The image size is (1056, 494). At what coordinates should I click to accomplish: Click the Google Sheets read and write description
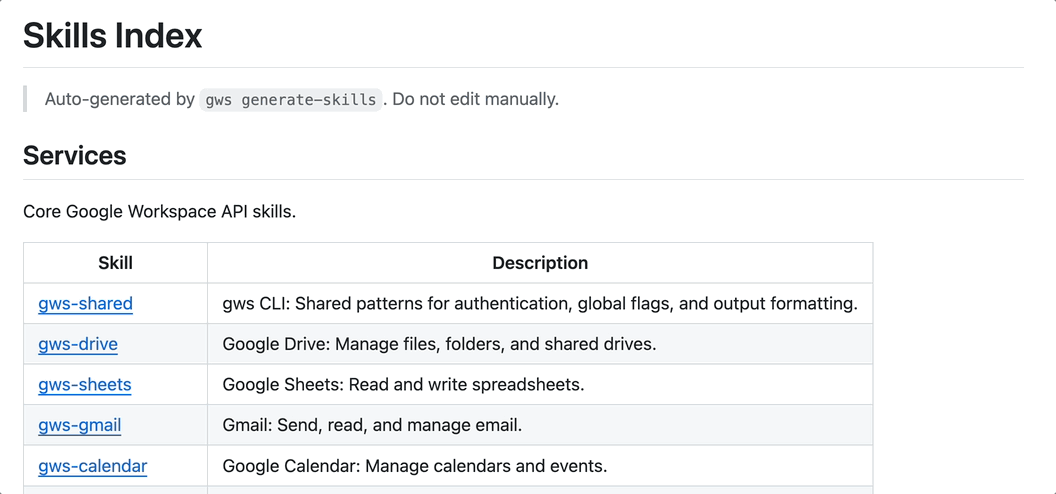(403, 384)
